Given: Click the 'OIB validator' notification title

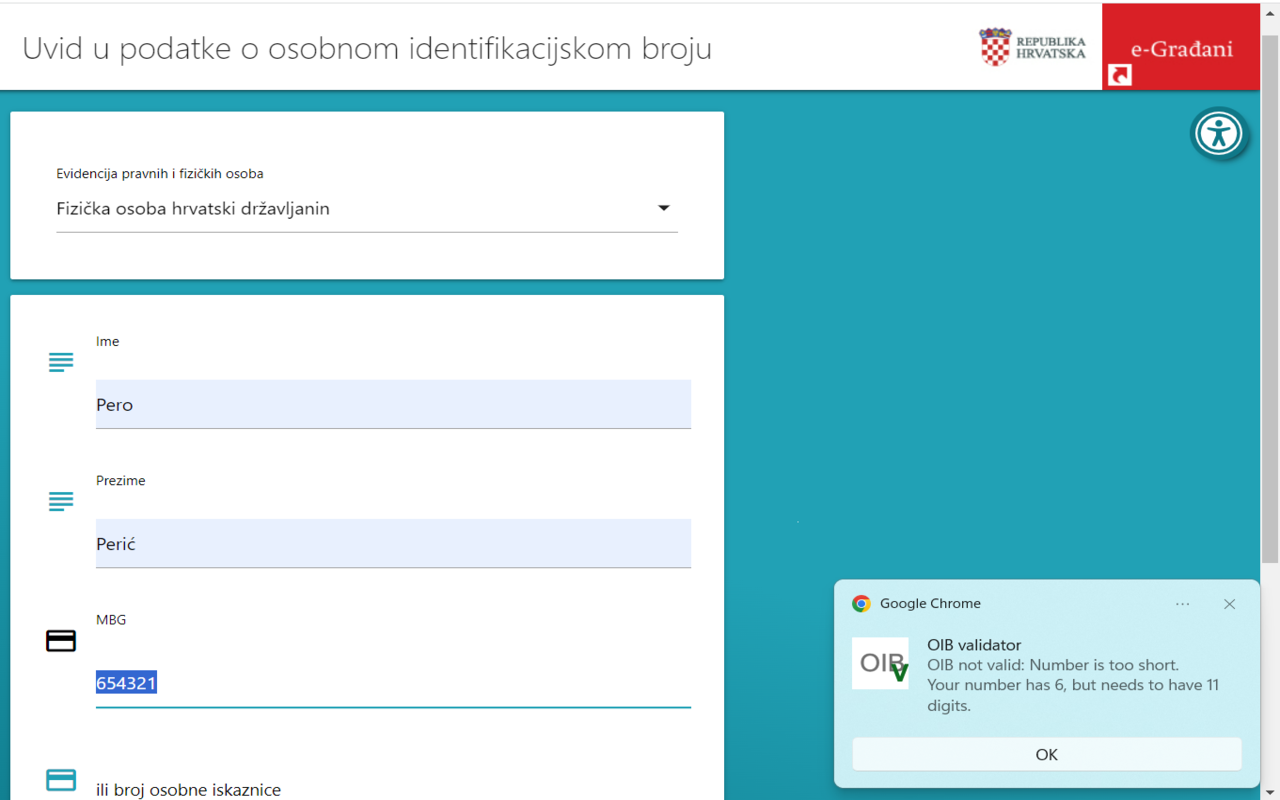Looking at the screenshot, I should point(974,645).
